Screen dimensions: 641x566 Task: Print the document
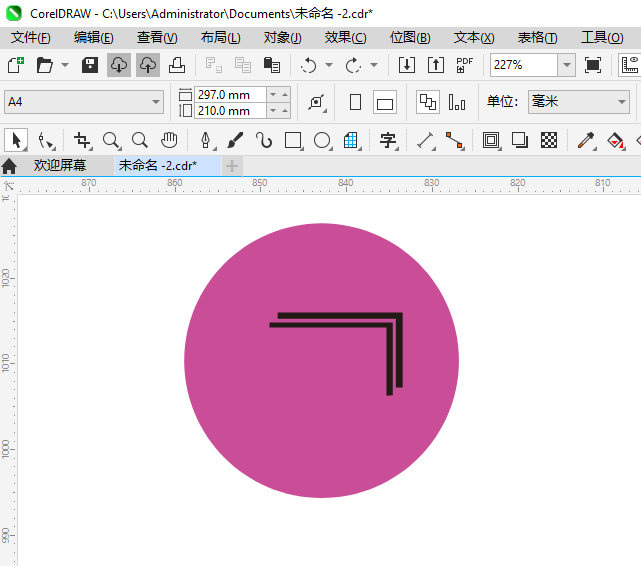[177, 65]
